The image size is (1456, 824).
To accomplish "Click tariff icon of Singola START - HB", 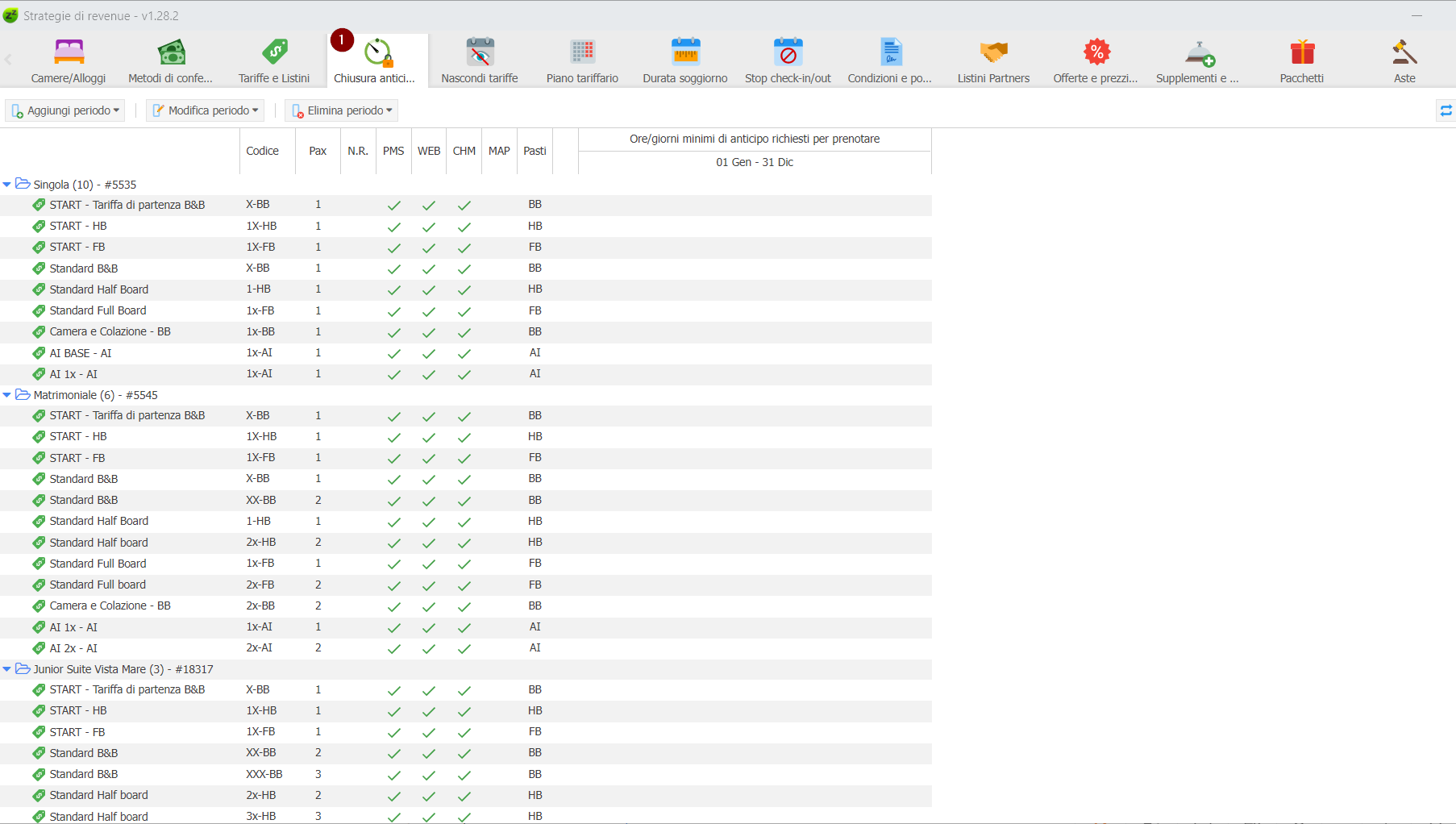I will [x=39, y=226].
